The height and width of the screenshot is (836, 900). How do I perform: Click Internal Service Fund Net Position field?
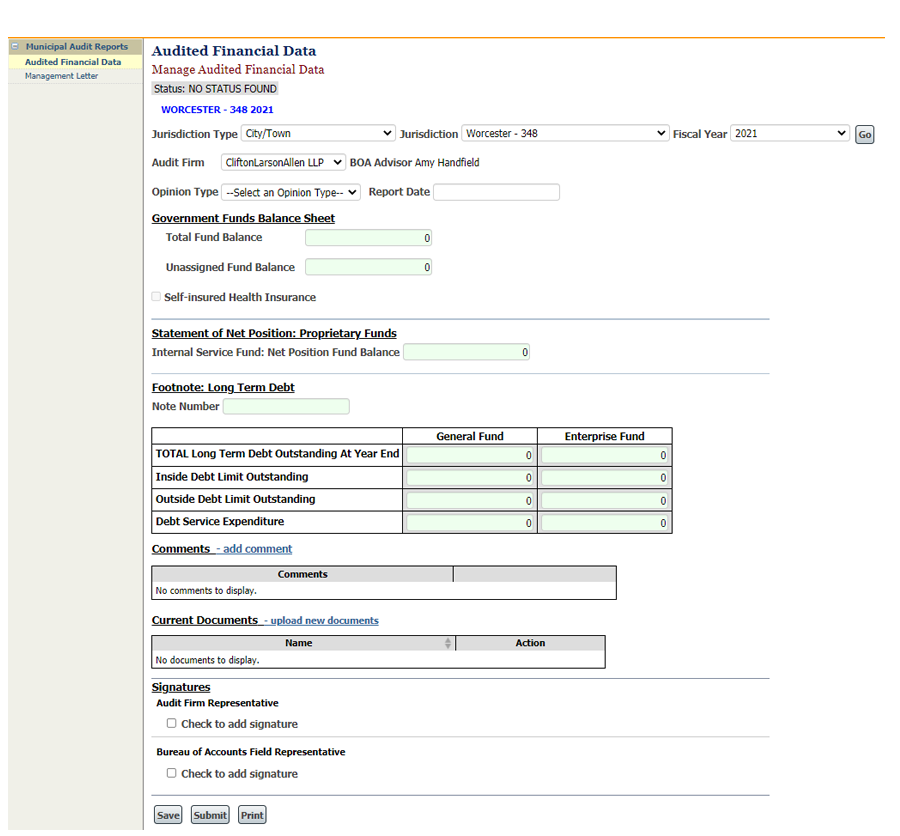[467, 352]
